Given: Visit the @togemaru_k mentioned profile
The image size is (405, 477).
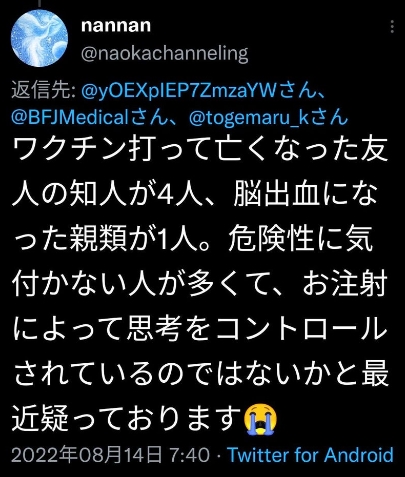Looking at the screenshot, I should click(x=249, y=117).
